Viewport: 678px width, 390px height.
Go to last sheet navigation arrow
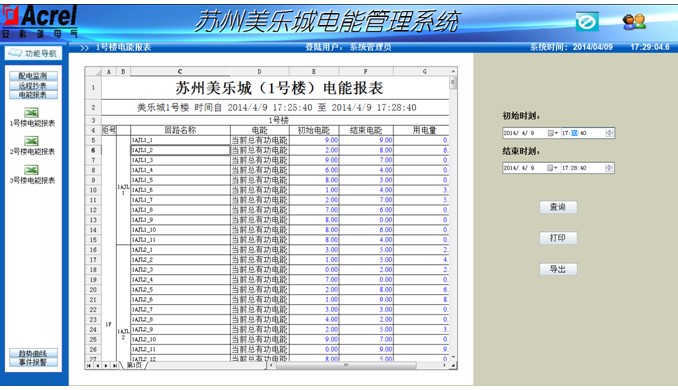tap(115, 366)
